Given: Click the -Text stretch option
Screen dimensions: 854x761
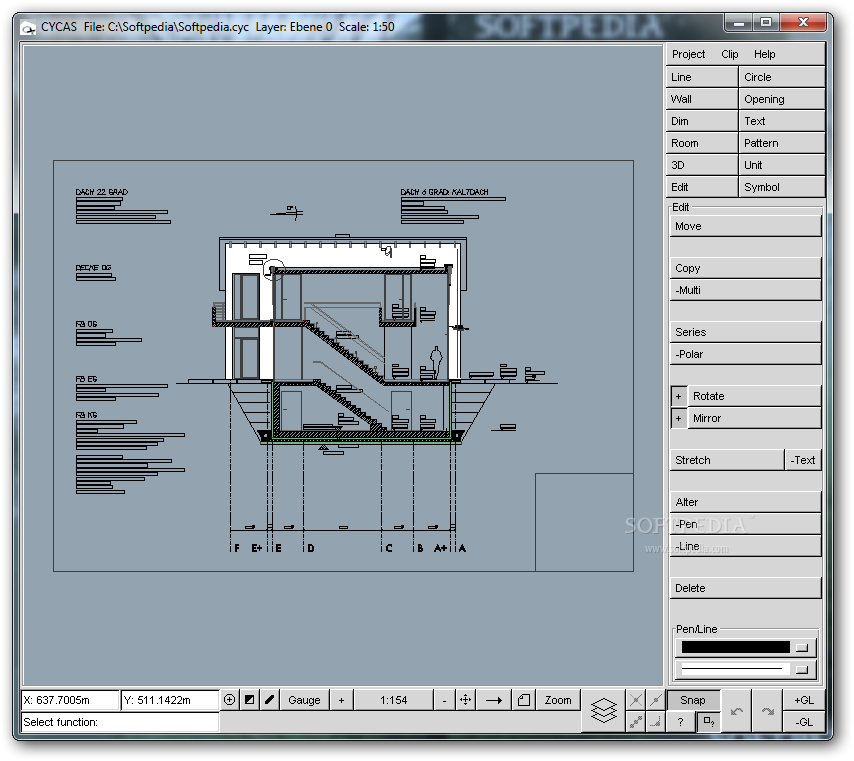Looking at the screenshot, I should coord(803,460).
